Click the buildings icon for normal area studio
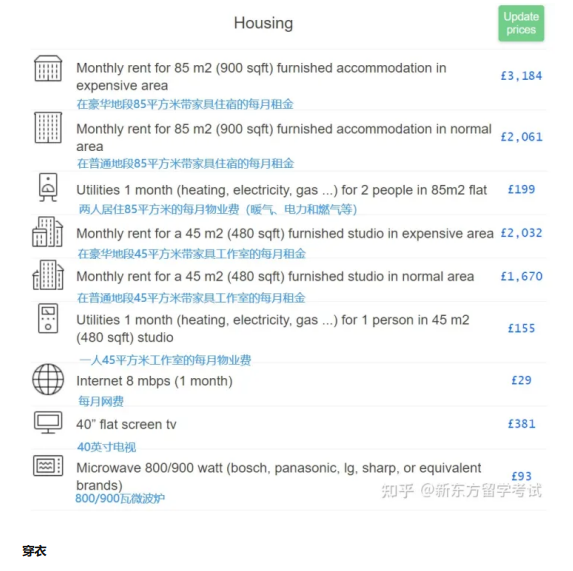The height and width of the screenshot is (571, 573). 48,275
